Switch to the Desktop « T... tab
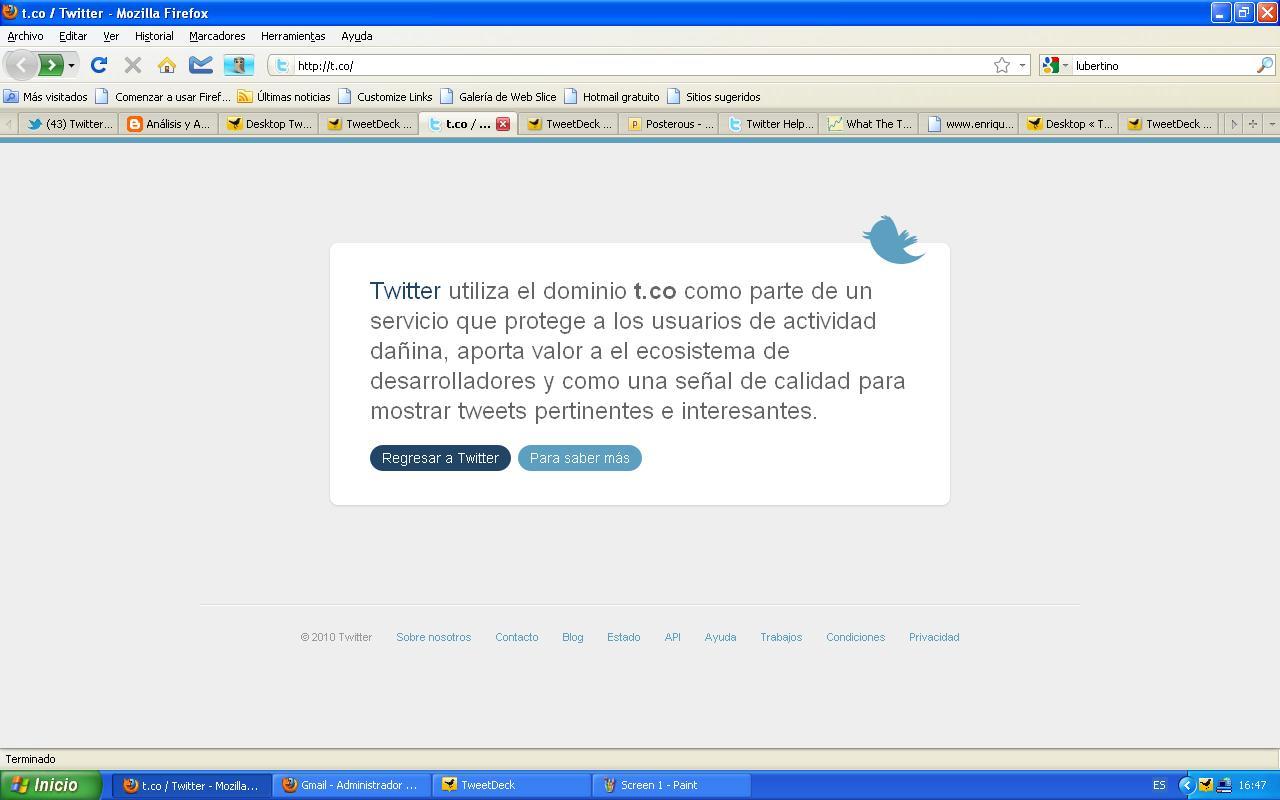This screenshot has height=800, width=1280. pos(1069,124)
